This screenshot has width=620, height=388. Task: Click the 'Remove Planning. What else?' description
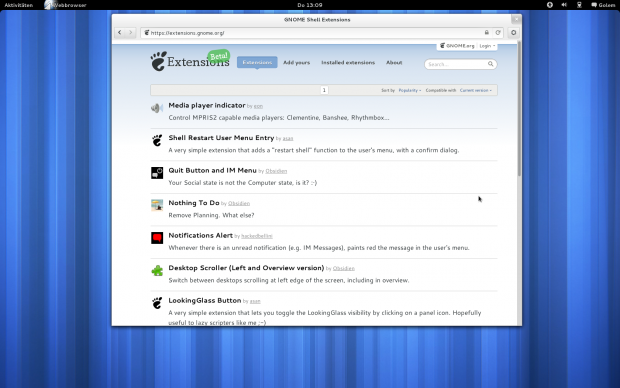coord(211,215)
